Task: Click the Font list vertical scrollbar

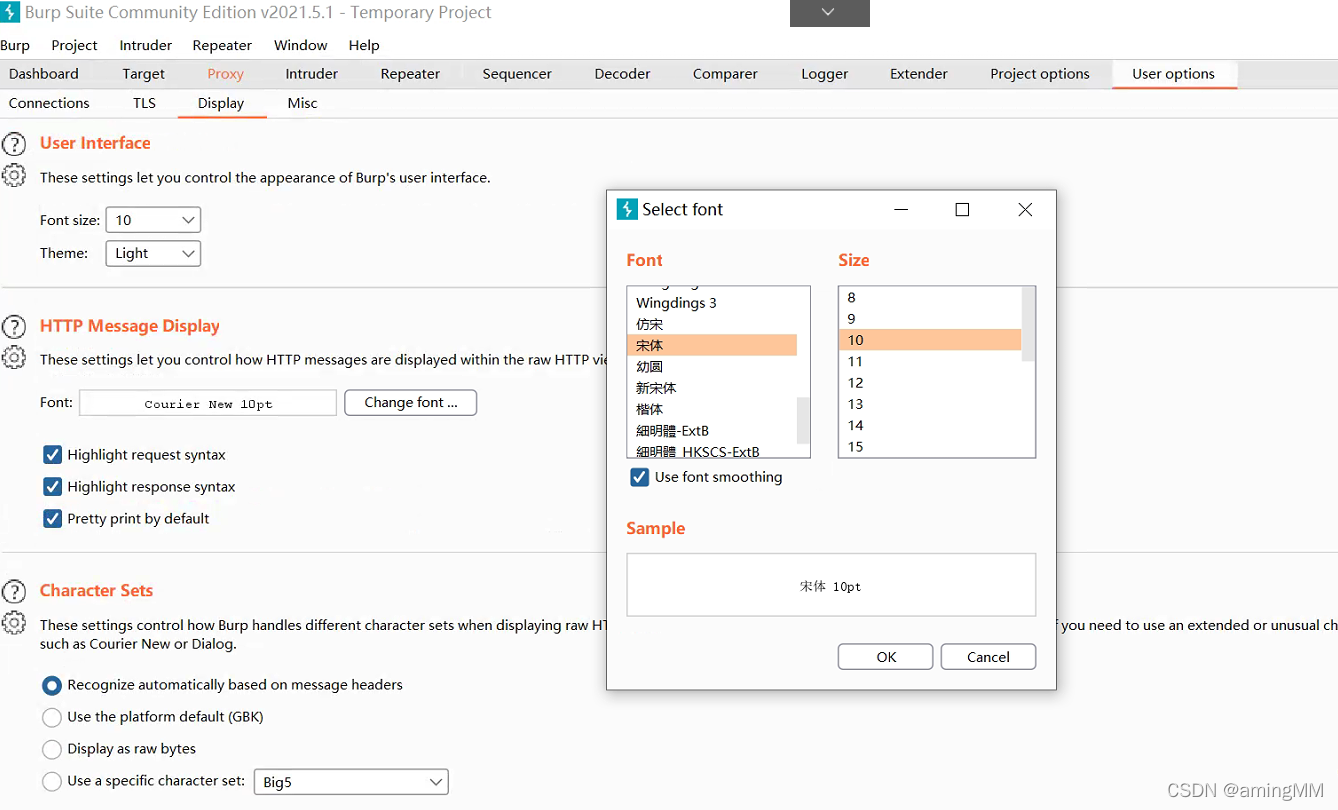Action: pos(803,420)
